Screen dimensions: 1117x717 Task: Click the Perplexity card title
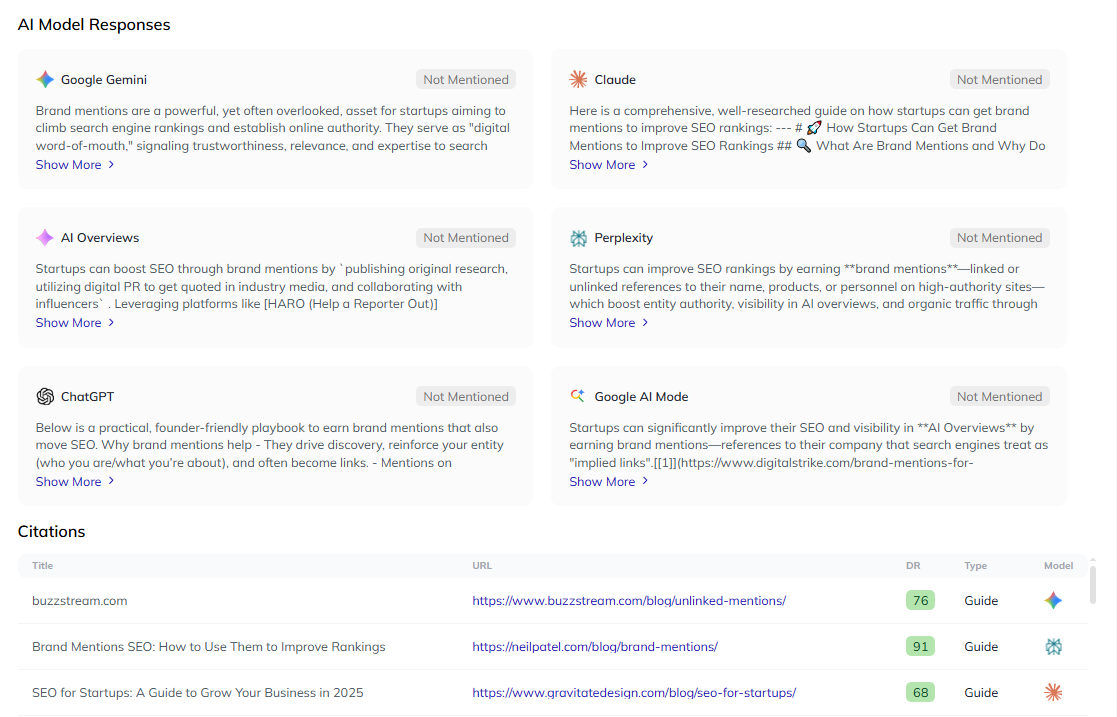(x=623, y=238)
